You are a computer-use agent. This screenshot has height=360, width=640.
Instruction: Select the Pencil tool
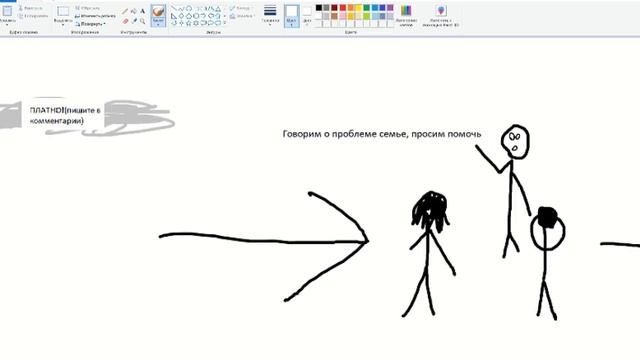pos(125,11)
